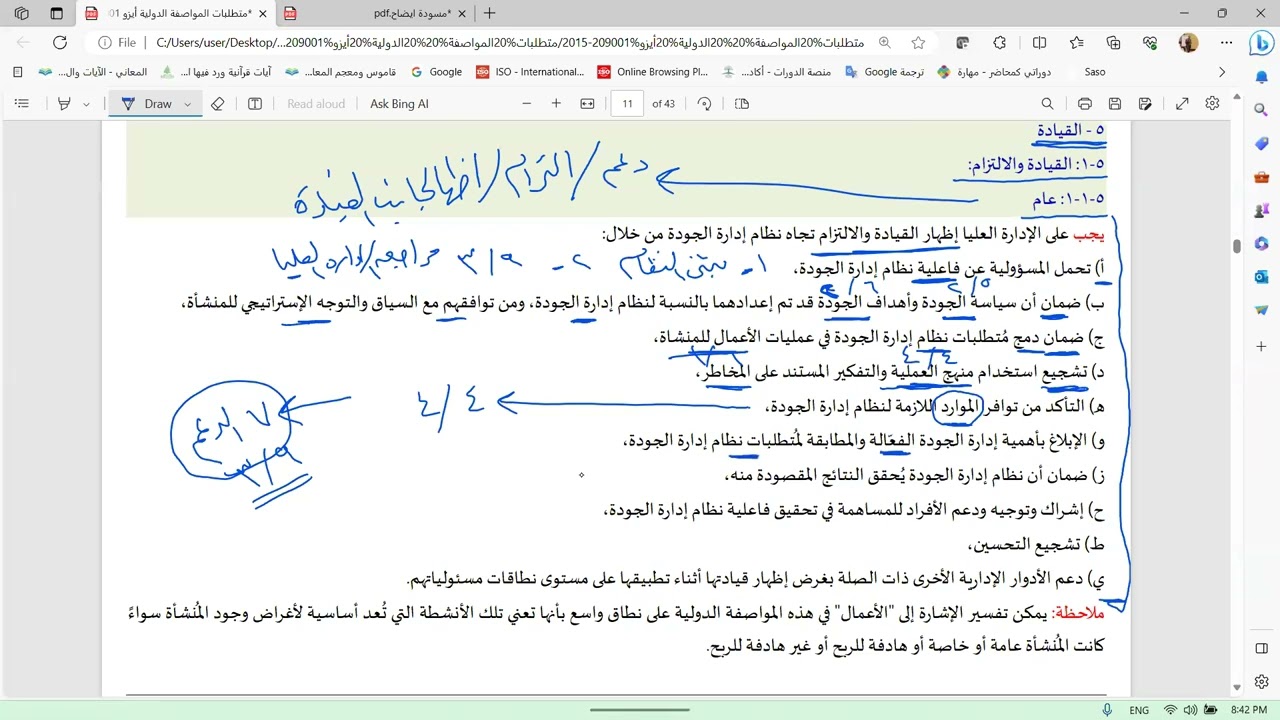Image resolution: width=1280 pixels, height=720 pixels.
Task: Open the Saso bookmark
Action: 1095,72
